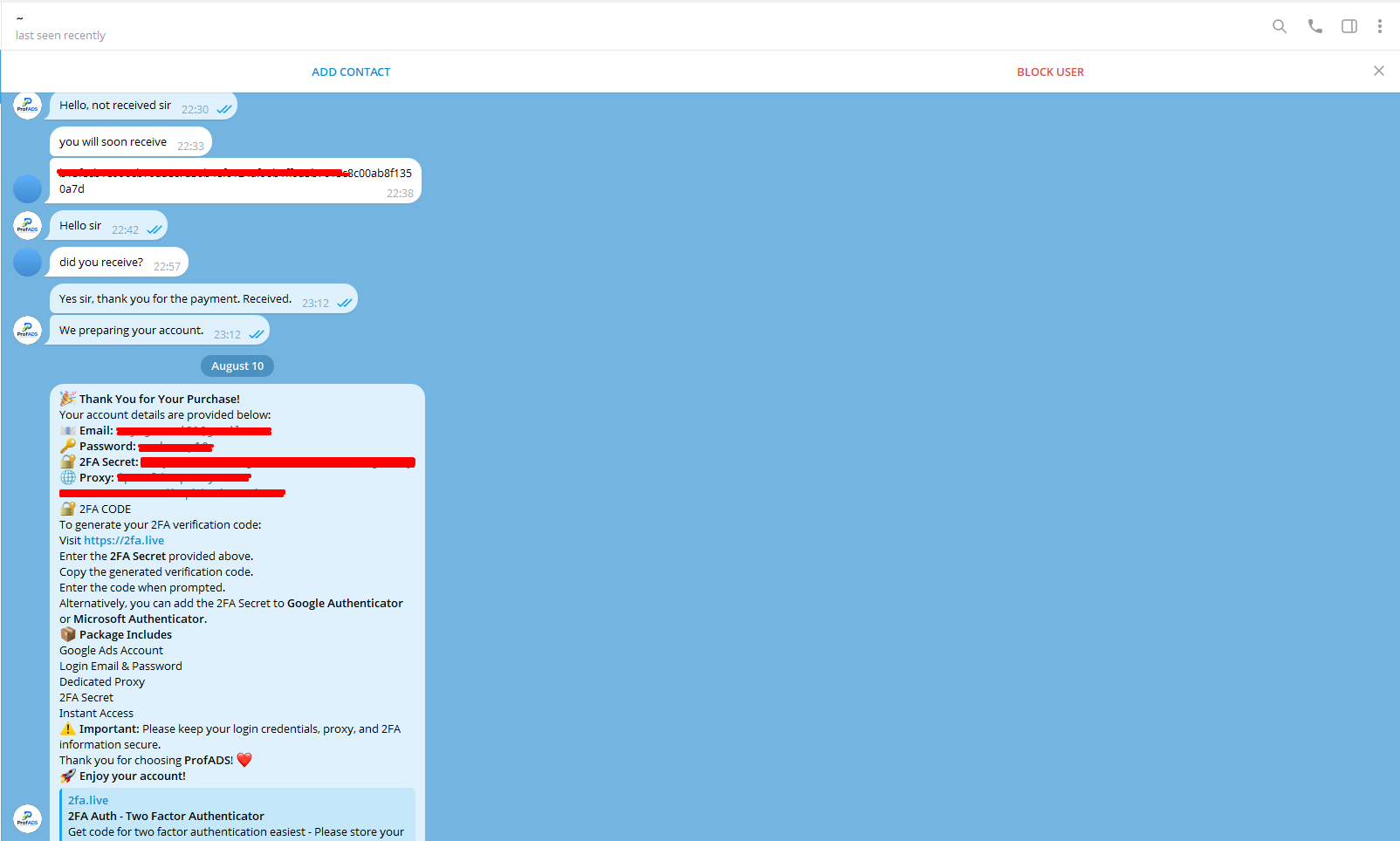Click ProfADS avatar beside "Hello sir"

[28, 225]
